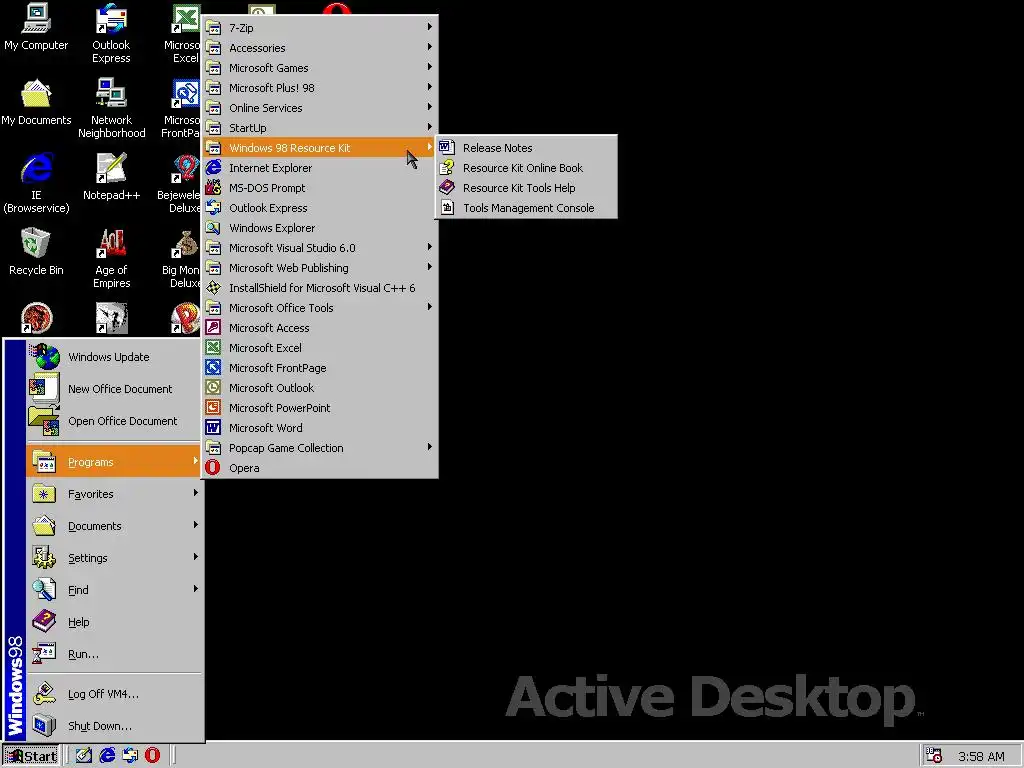The image size is (1024, 768).
Task: Select the IE (Browservice) desktop icon
Action: (36, 183)
